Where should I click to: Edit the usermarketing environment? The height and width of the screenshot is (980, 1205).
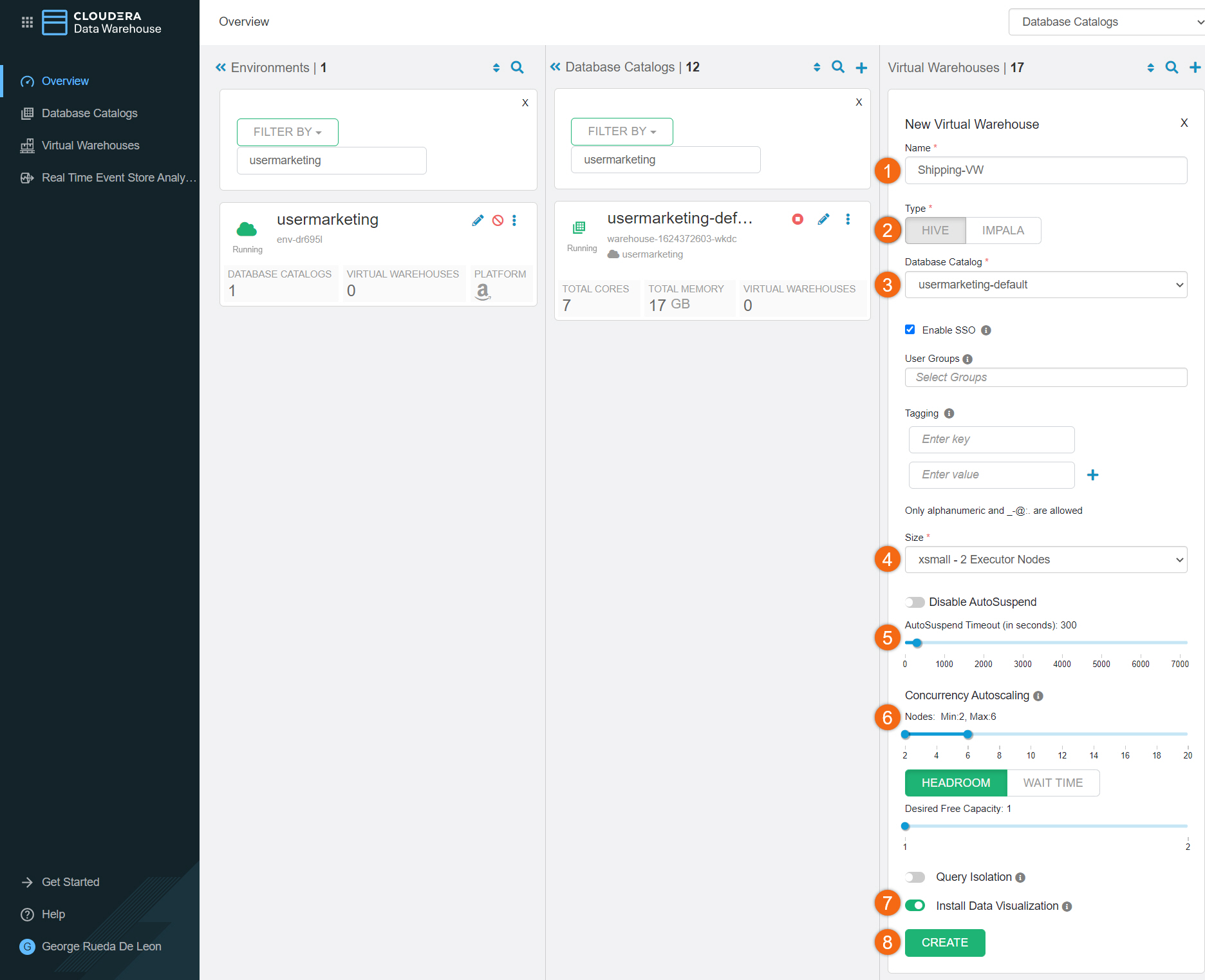(478, 221)
